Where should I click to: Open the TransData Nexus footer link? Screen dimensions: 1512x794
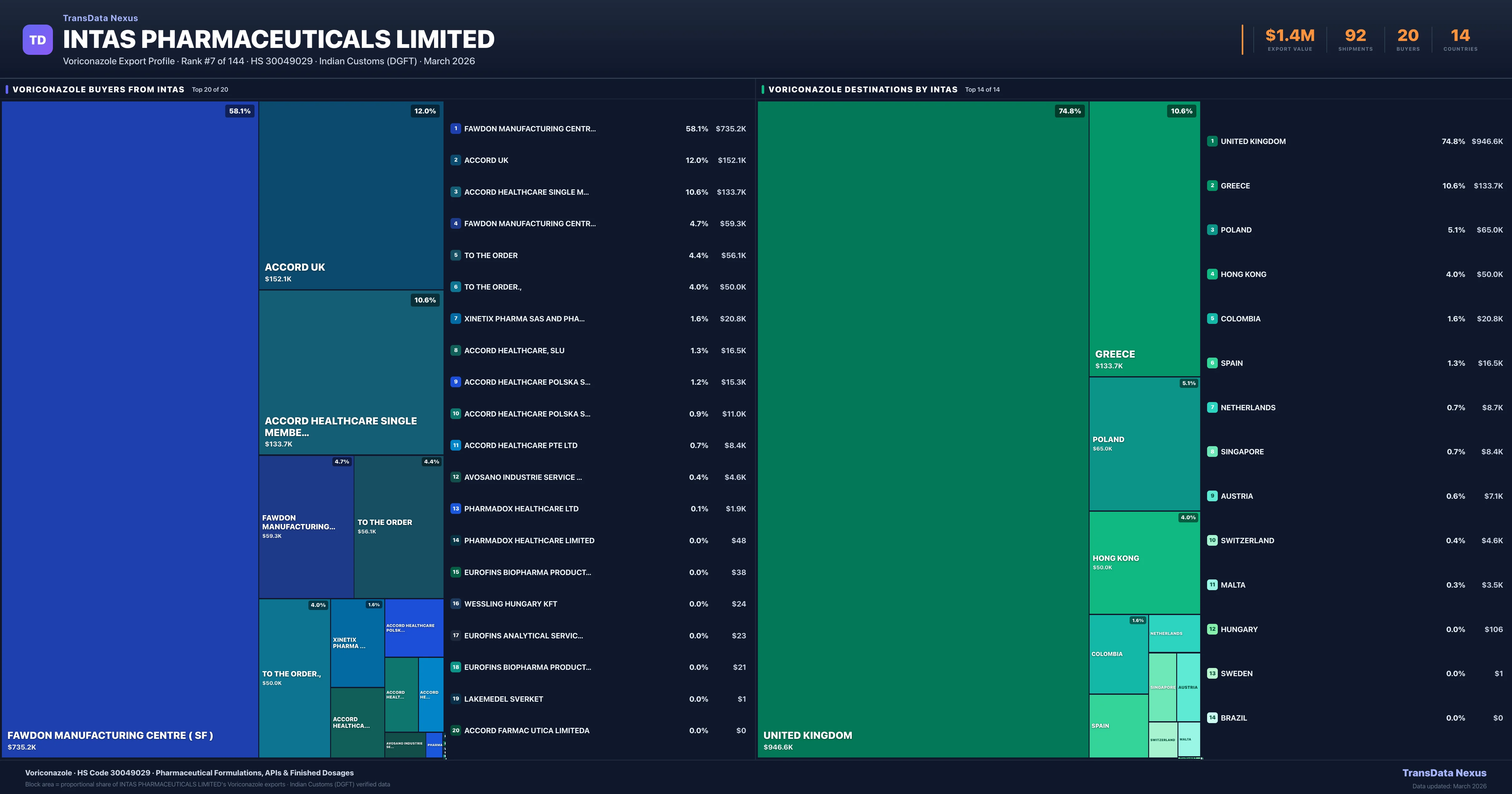point(1444,773)
